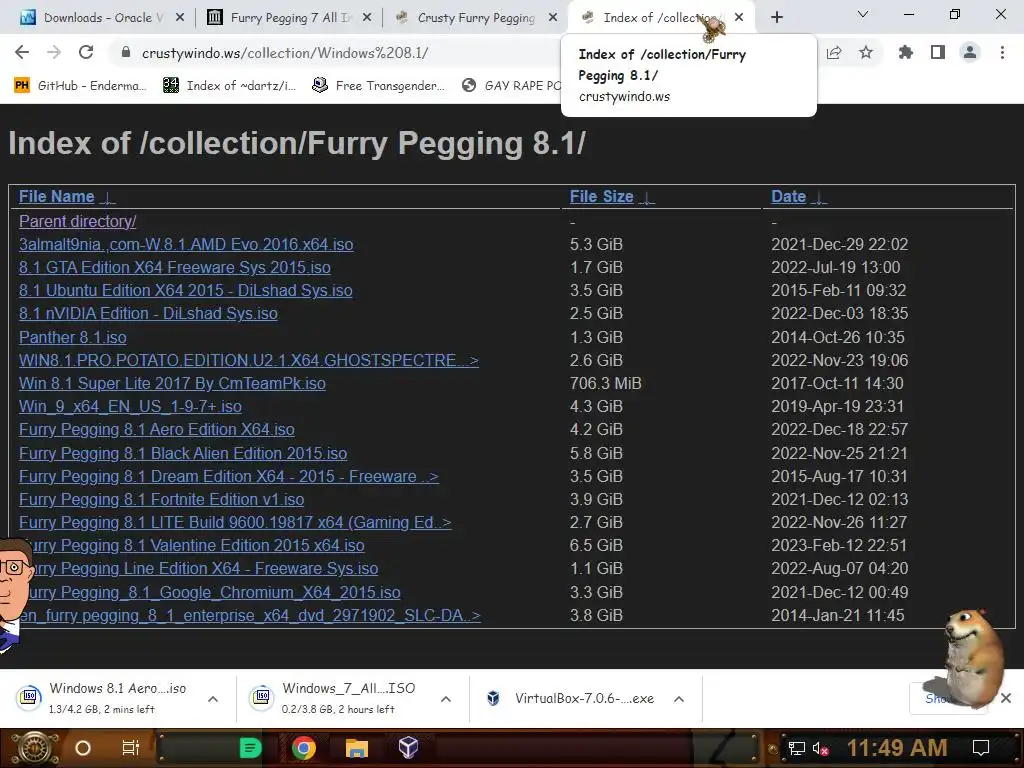Close the Downloads - Oracle tab

pyautogui.click(x=180, y=18)
